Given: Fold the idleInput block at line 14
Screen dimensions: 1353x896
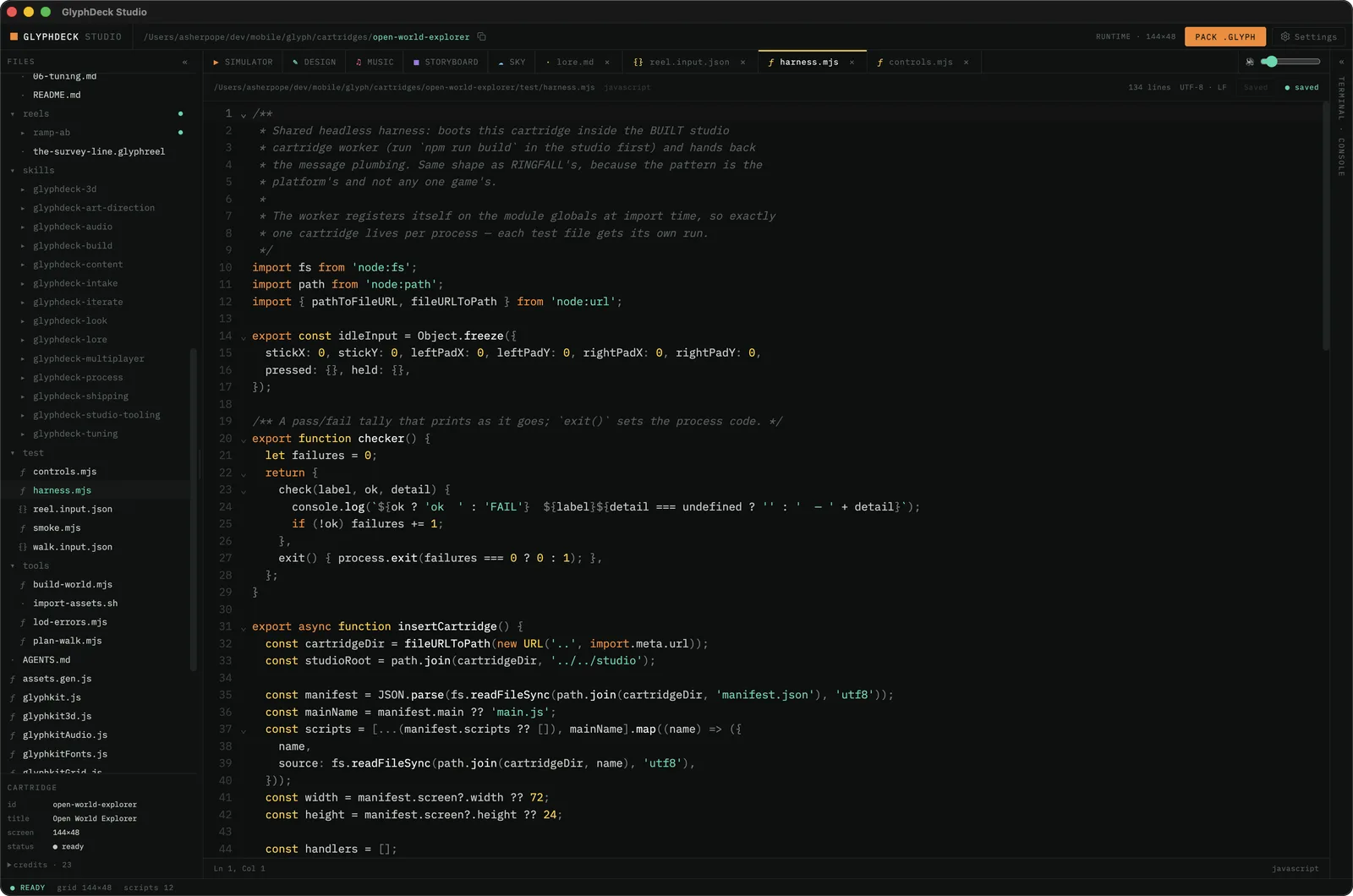Looking at the screenshot, I should (244, 337).
